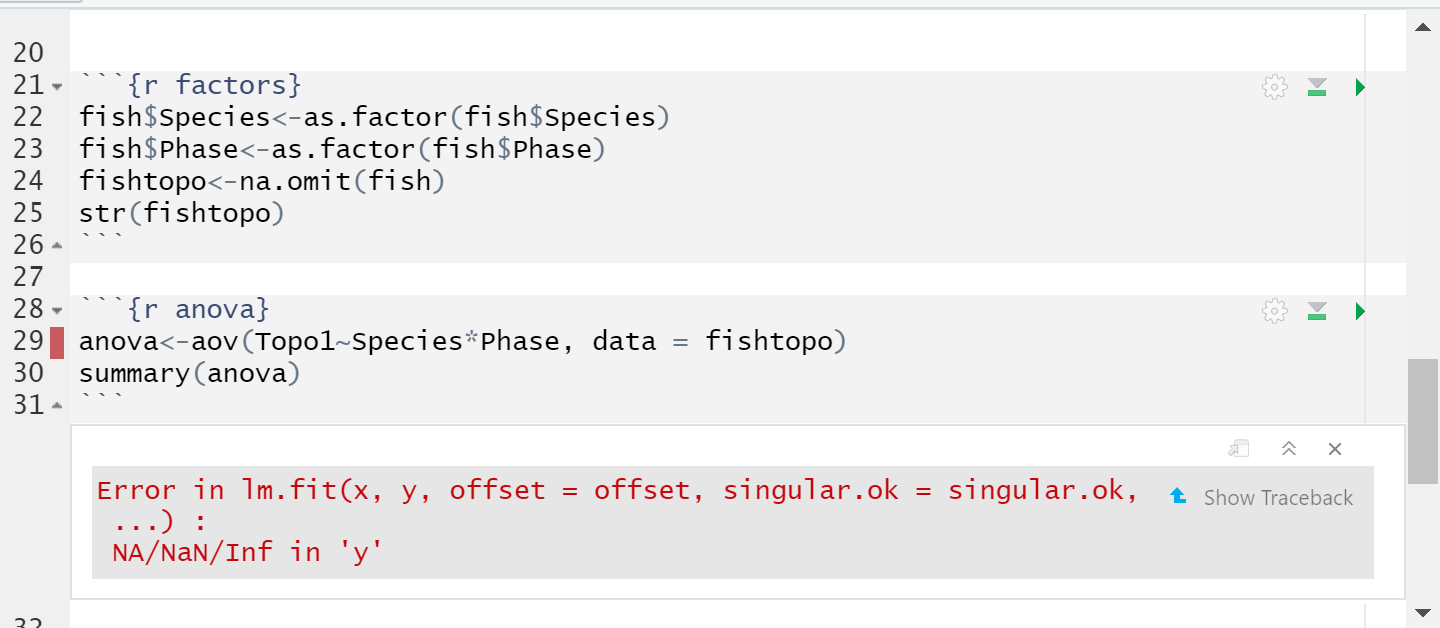Click the editor scrollbar down arrow
This screenshot has height=628, width=1440.
(1423, 611)
